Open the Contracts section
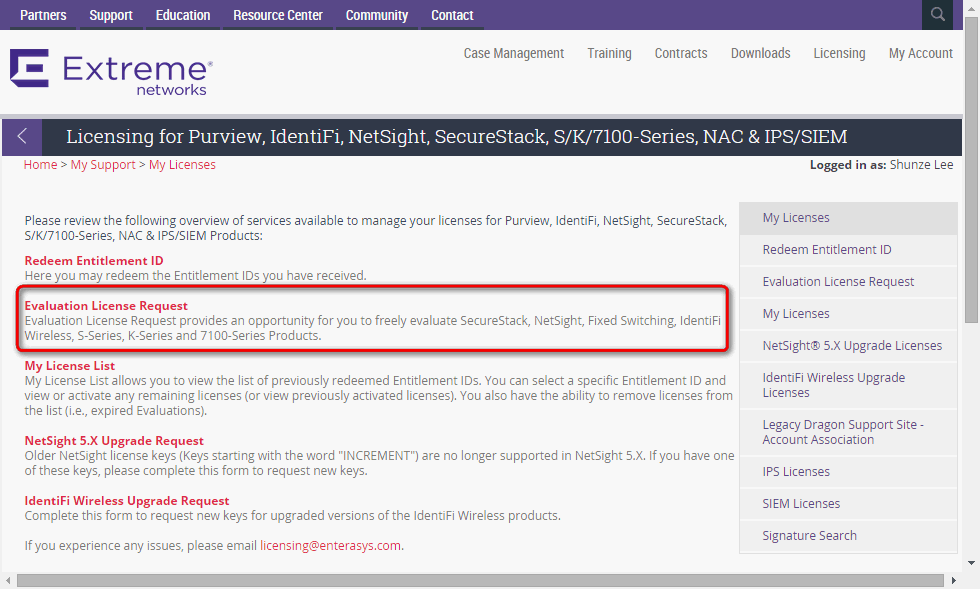 (x=681, y=53)
